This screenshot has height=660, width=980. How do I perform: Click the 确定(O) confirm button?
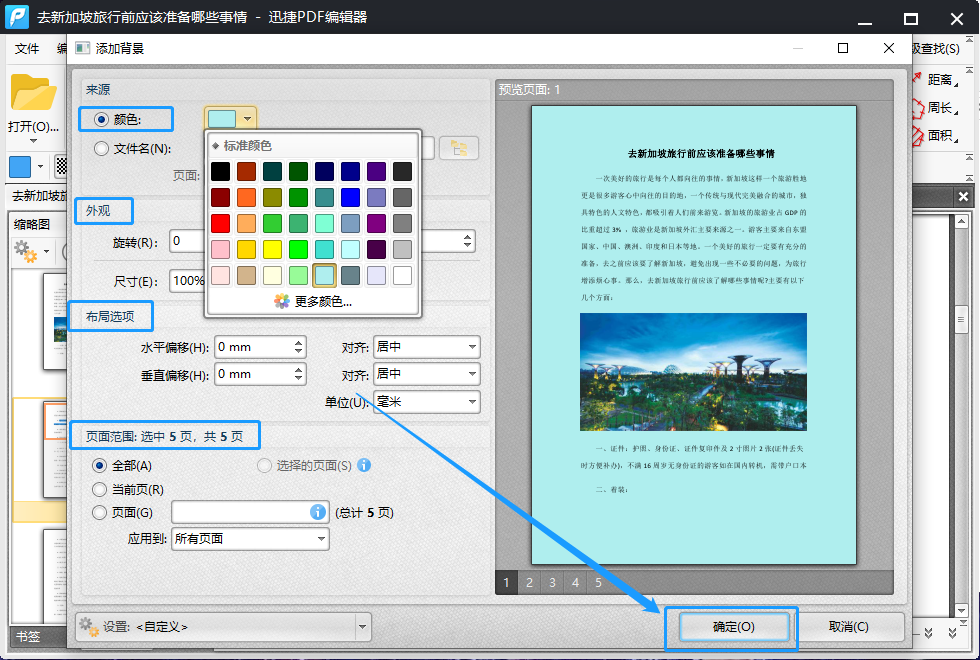733,627
